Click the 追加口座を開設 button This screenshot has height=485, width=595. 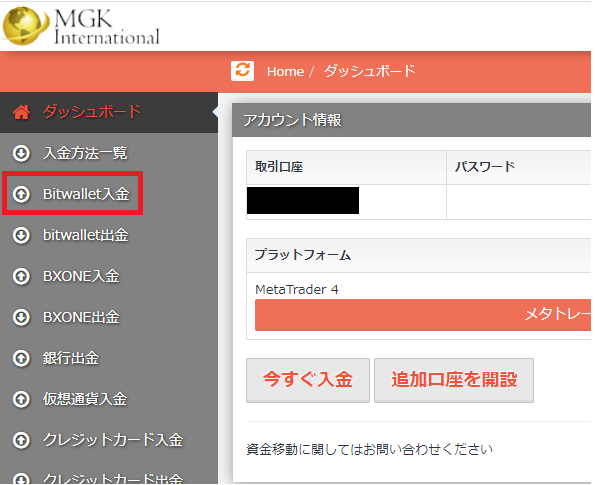pos(454,380)
